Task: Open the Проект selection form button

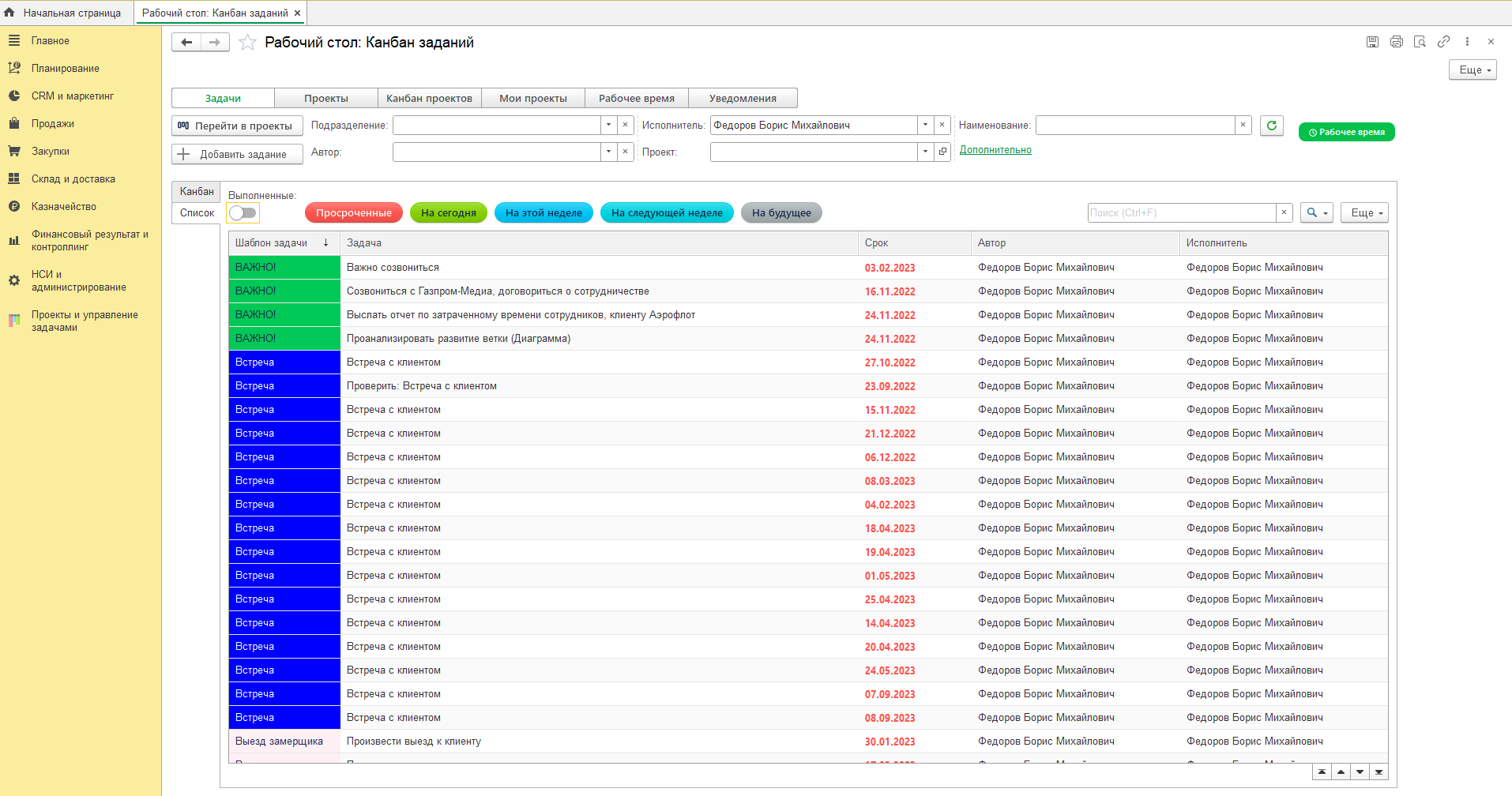Action: [942, 152]
